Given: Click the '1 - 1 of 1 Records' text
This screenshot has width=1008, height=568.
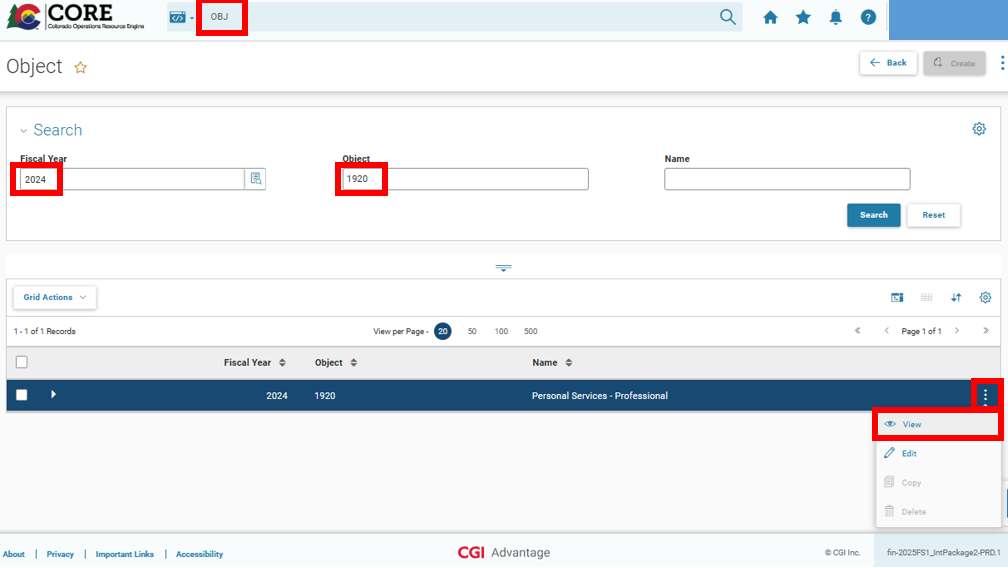Looking at the screenshot, I should tap(45, 332).
